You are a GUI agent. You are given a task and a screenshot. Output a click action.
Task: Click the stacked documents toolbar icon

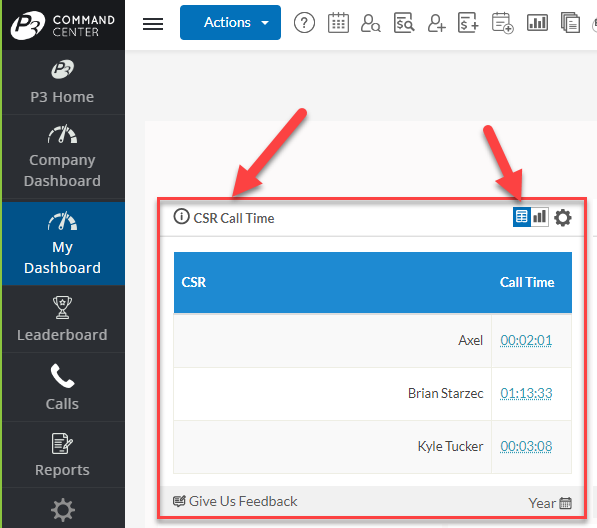(570, 23)
